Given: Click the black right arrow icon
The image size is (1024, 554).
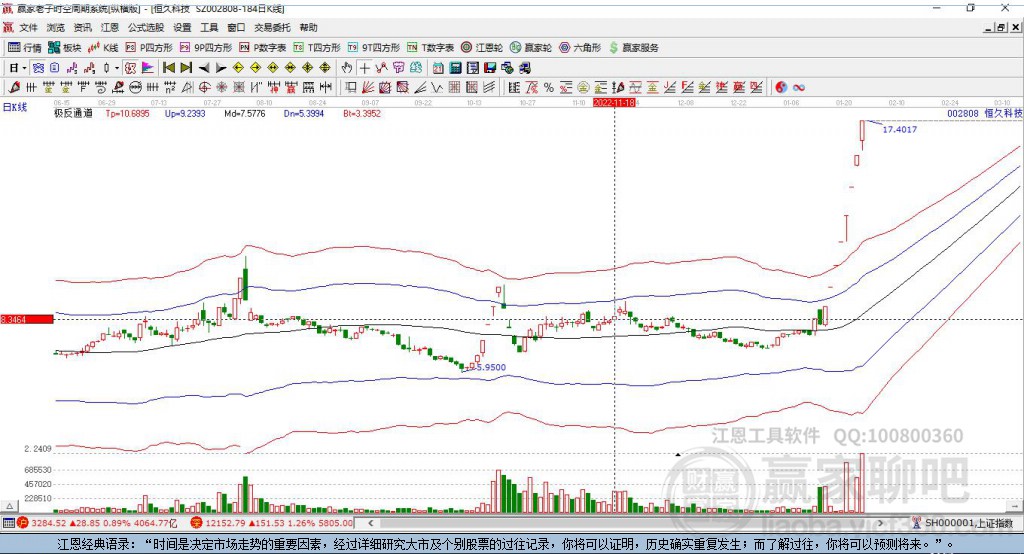Looking at the screenshot, I should 221,68.
